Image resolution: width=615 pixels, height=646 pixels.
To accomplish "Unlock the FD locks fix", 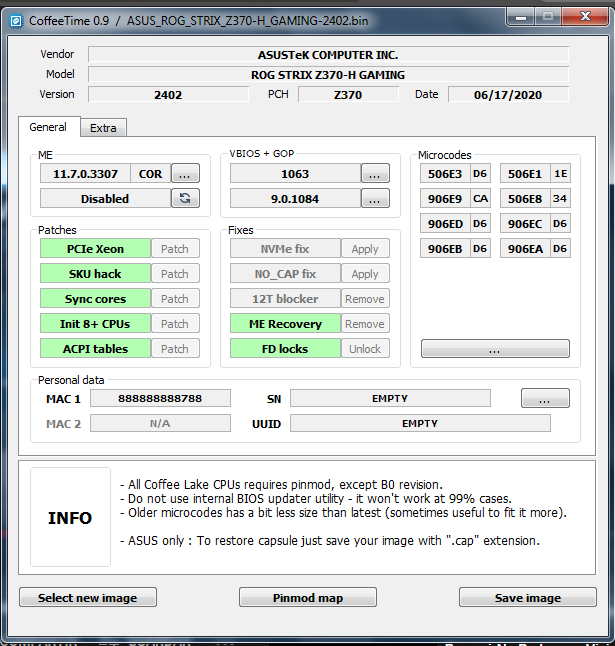I will coord(365,349).
